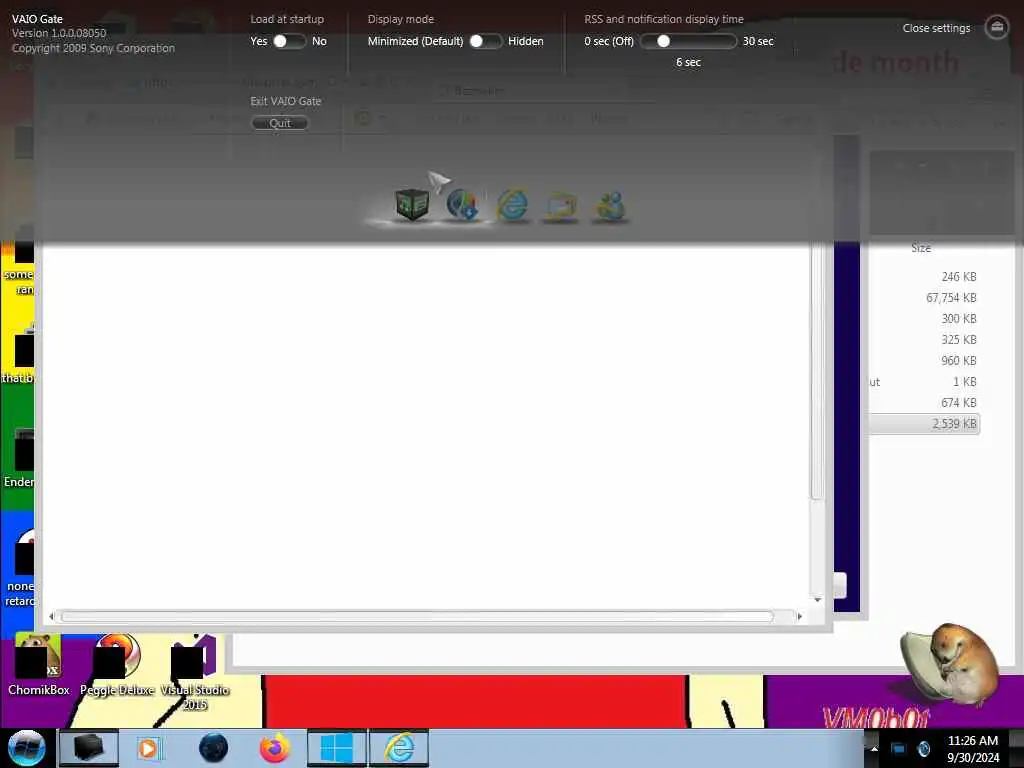Click the horizontal scrollbar left arrow
The height and width of the screenshot is (768, 1024).
click(52, 616)
